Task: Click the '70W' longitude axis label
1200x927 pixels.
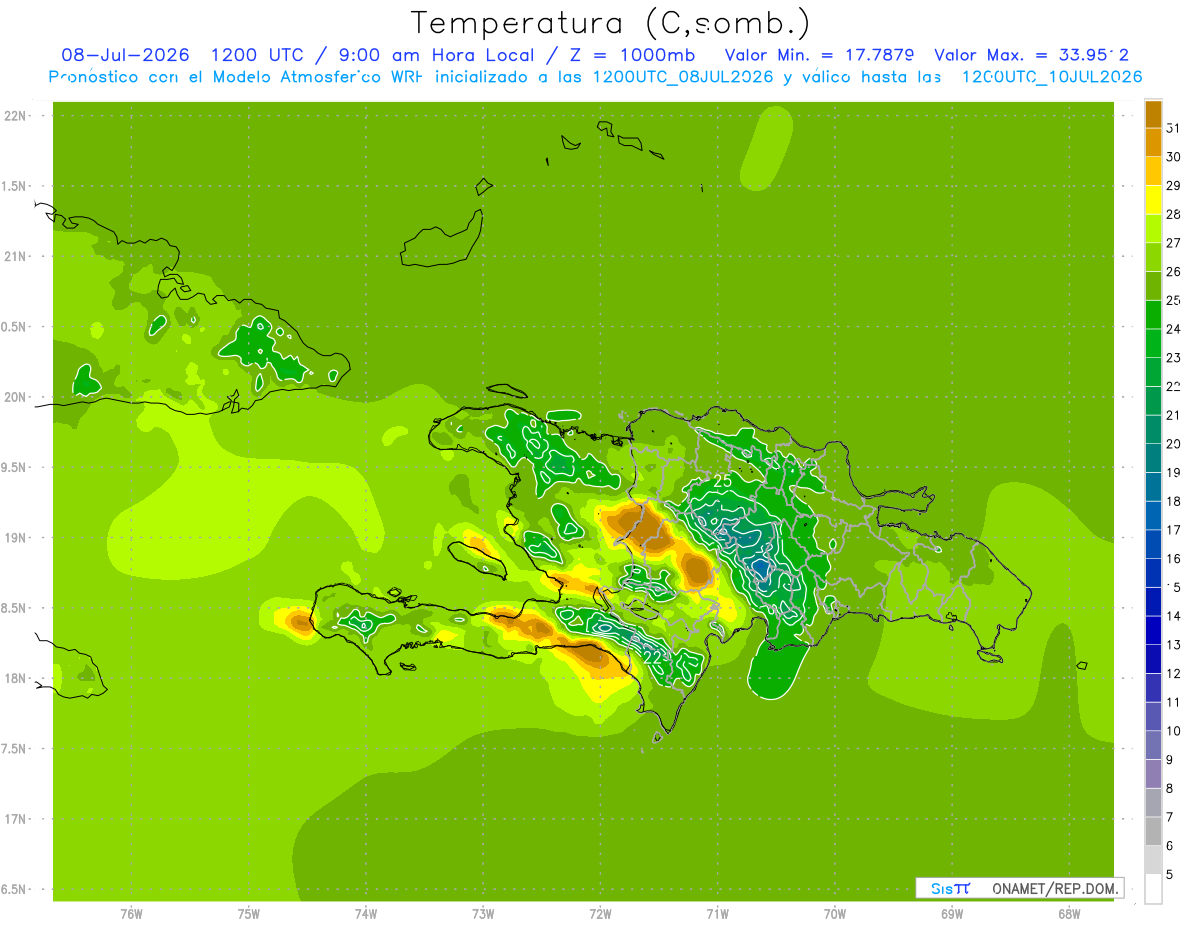Action: click(835, 914)
